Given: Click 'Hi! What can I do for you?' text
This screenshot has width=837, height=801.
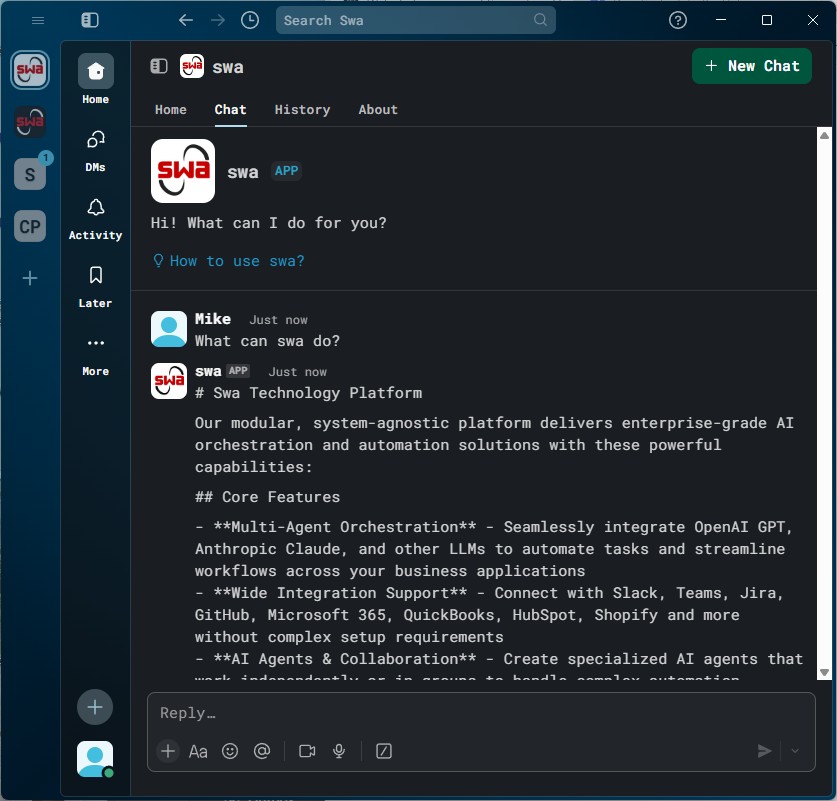Looking at the screenshot, I should 269,223.
